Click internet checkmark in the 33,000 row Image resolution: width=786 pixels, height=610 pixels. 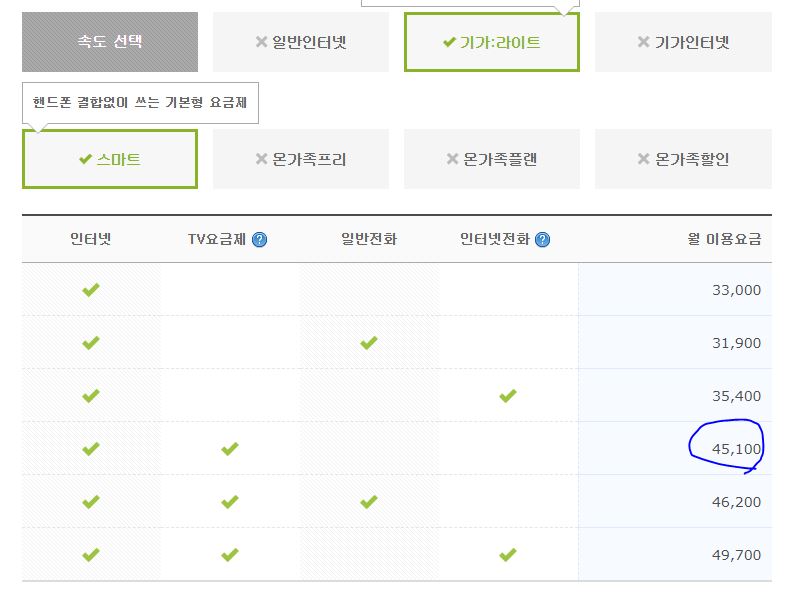(91, 290)
